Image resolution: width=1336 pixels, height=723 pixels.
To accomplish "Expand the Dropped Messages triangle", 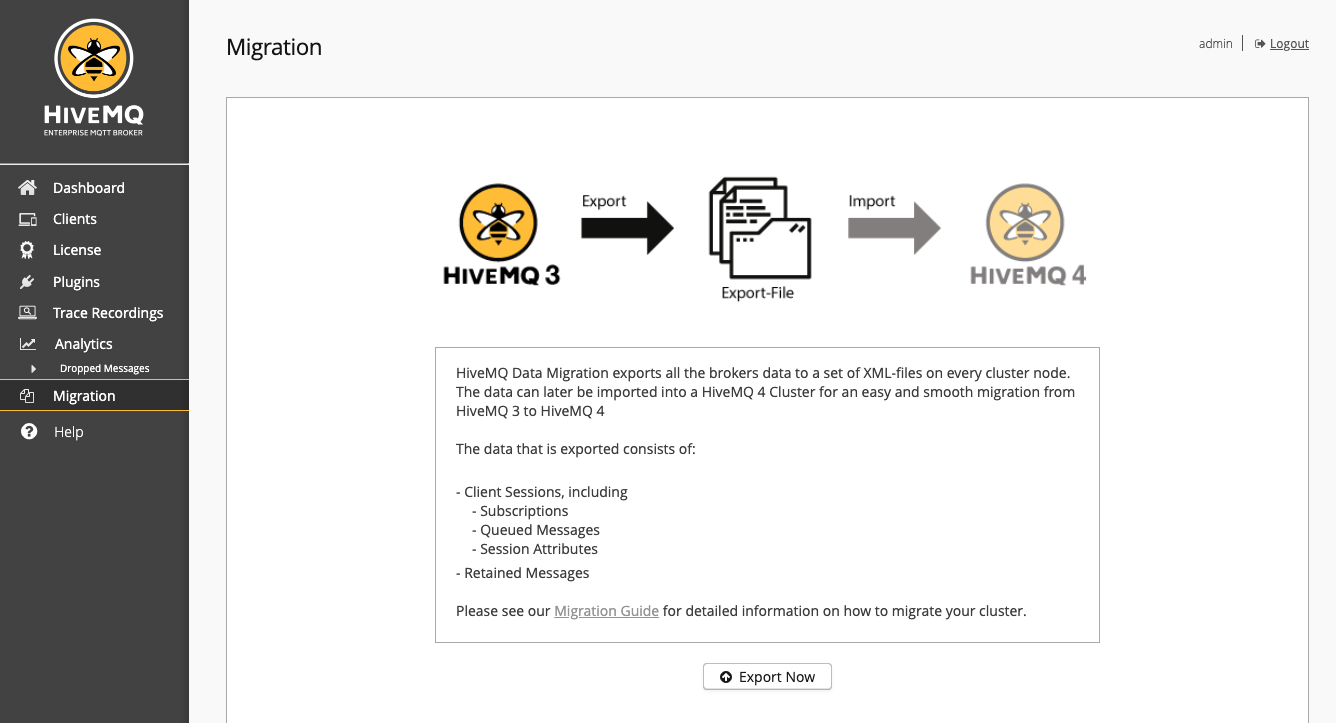I will (33, 369).
